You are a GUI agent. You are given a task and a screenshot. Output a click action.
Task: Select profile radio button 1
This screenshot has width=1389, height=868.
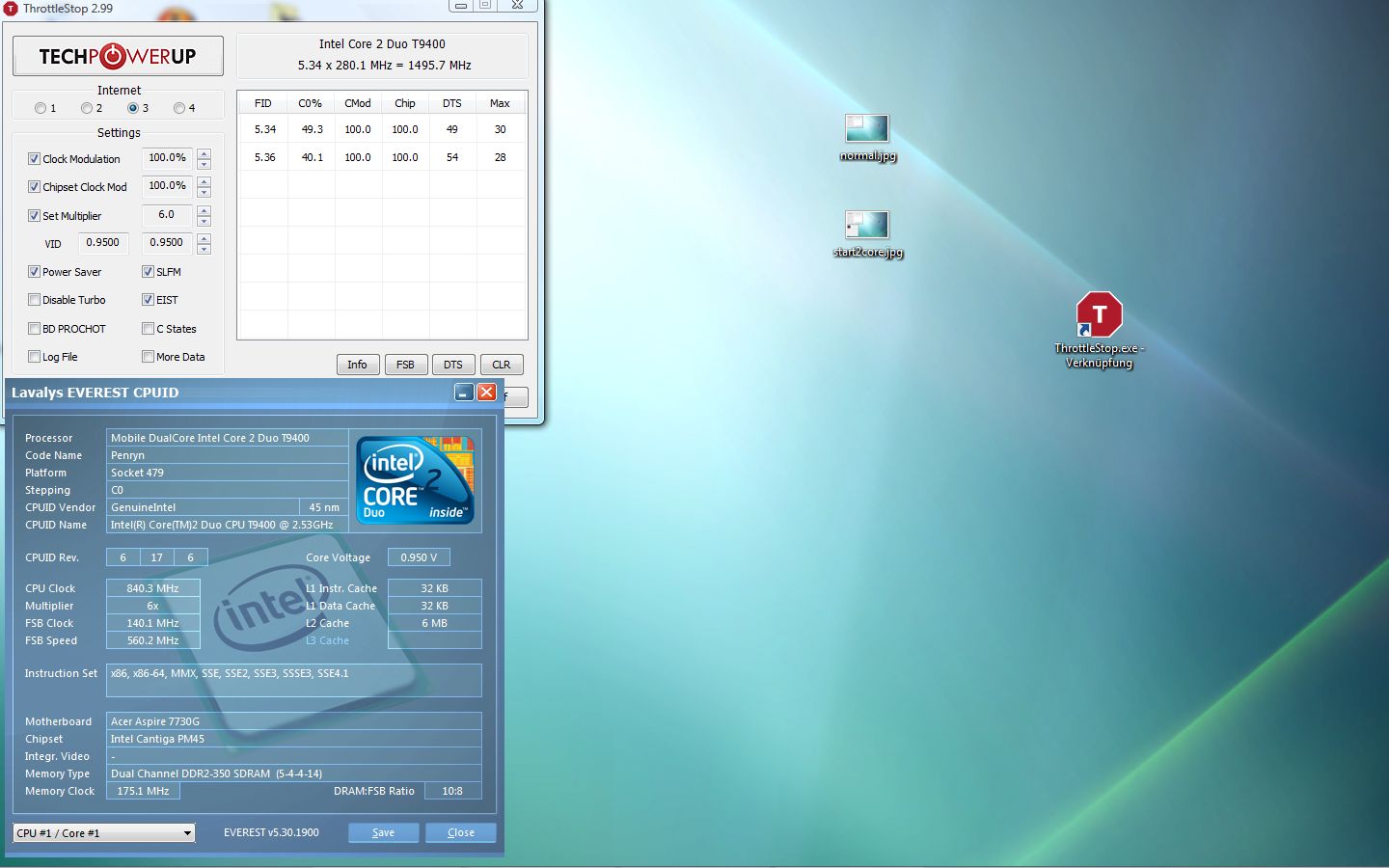click(41, 108)
